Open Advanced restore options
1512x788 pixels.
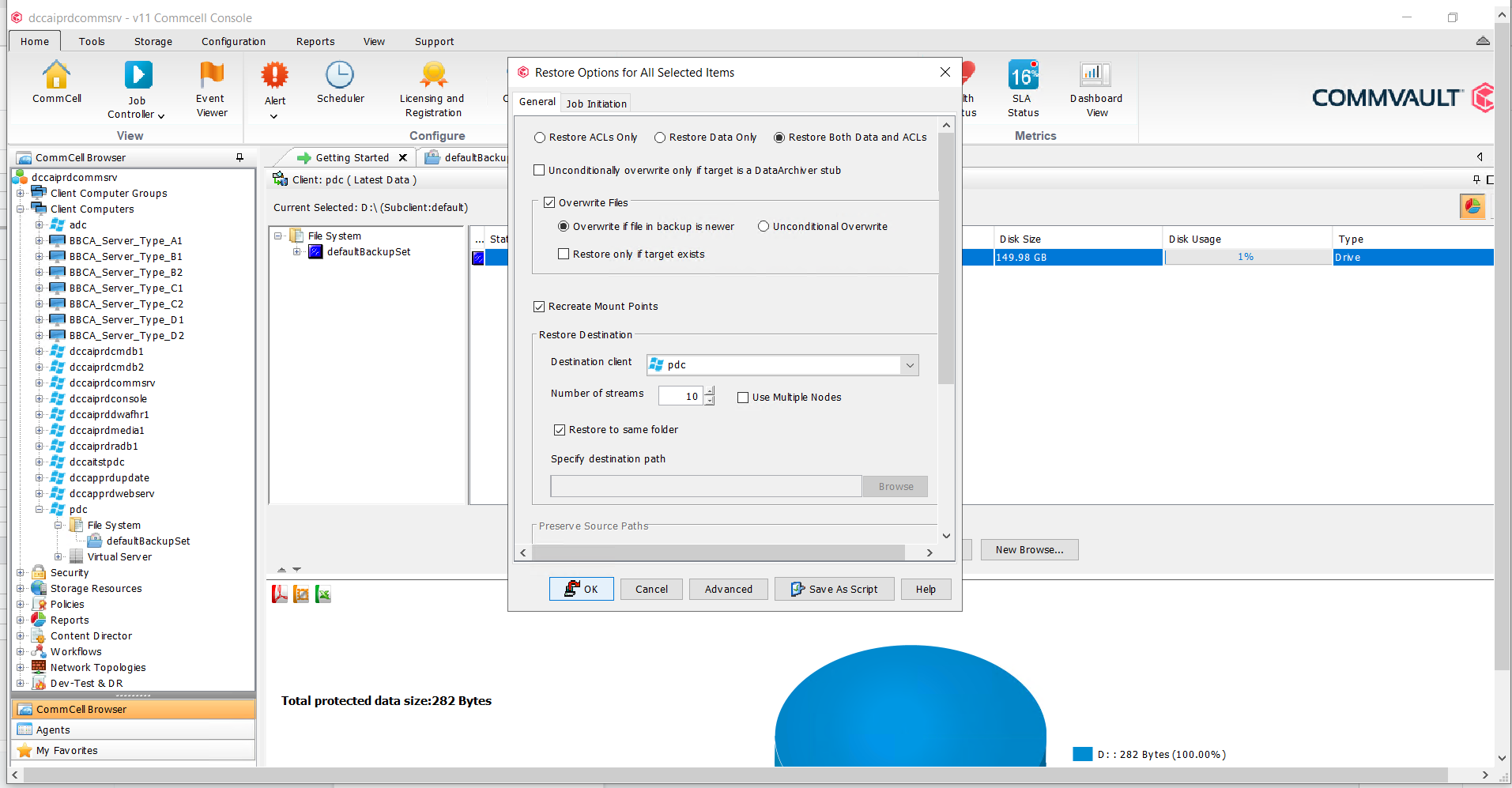click(x=729, y=589)
